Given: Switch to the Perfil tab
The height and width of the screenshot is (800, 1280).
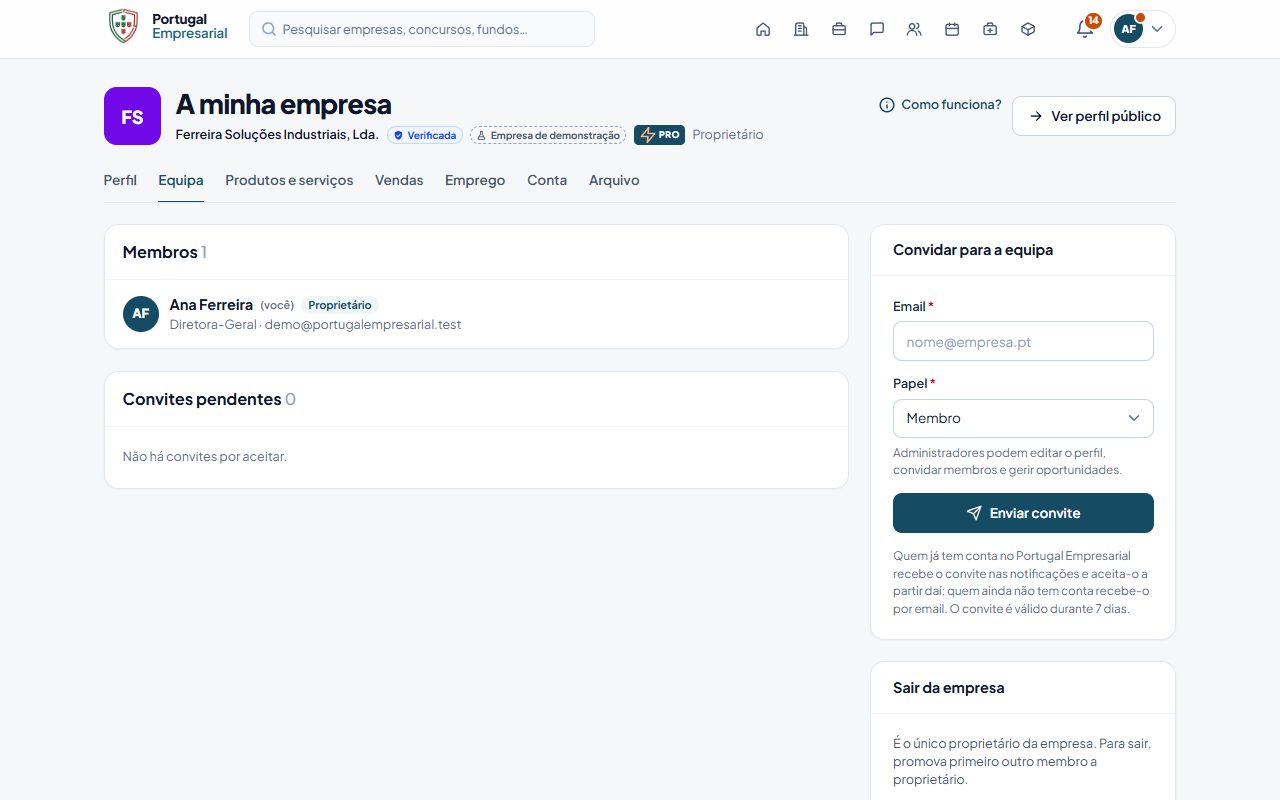Looking at the screenshot, I should (120, 181).
